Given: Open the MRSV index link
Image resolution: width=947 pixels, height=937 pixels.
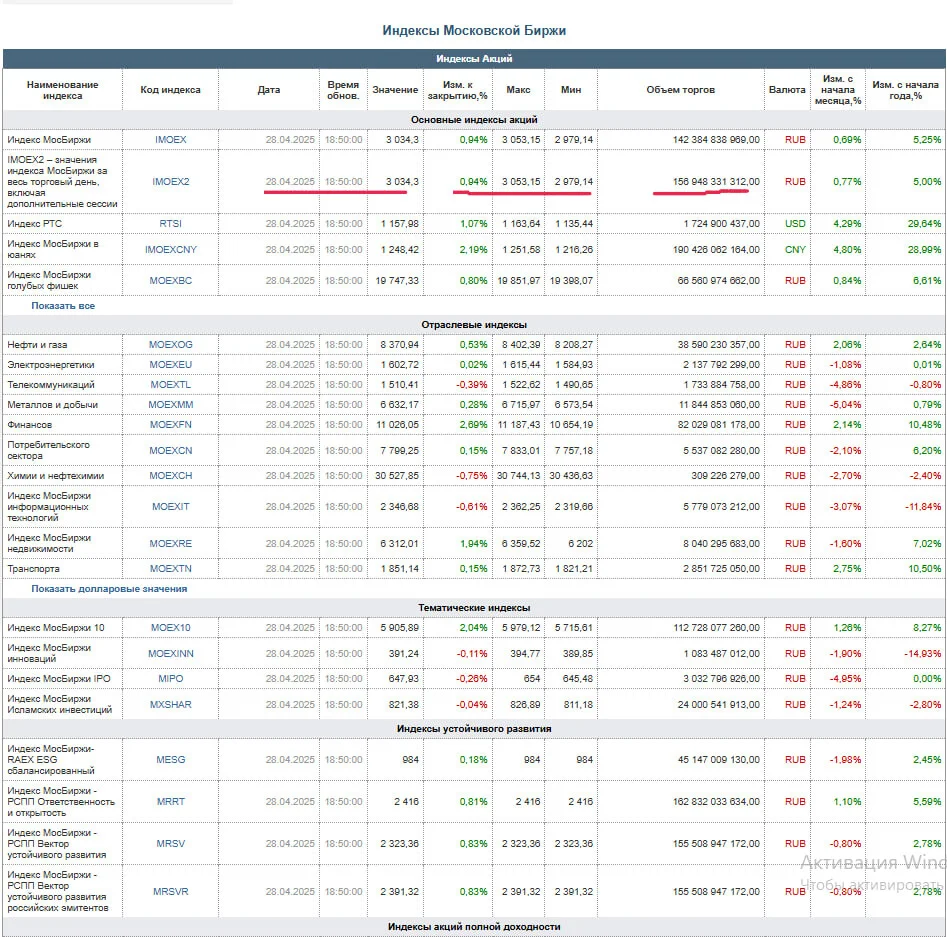Looking at the screenshot, I should click(170, 844).
